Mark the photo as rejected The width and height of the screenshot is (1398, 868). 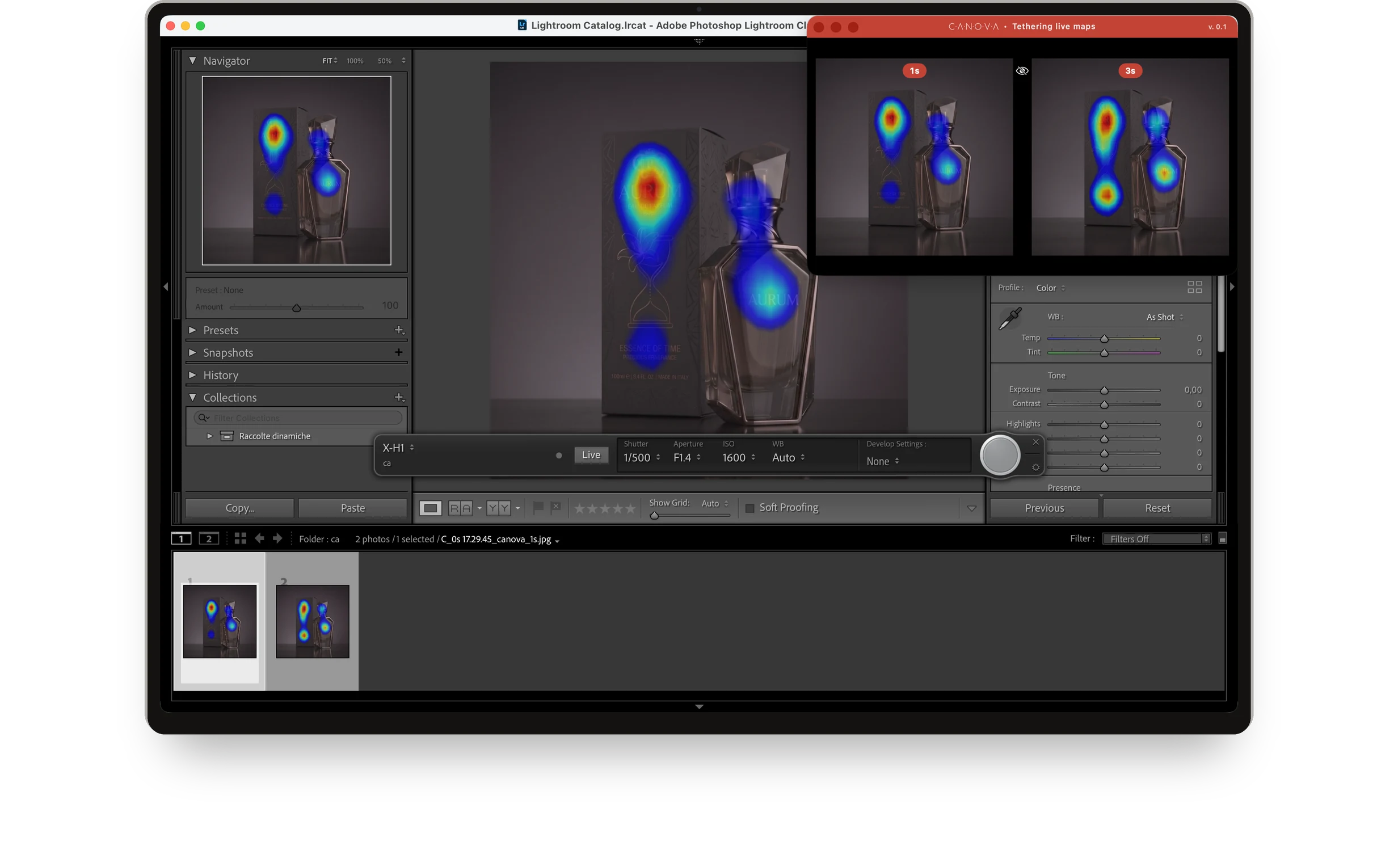(x=555, y=508)
